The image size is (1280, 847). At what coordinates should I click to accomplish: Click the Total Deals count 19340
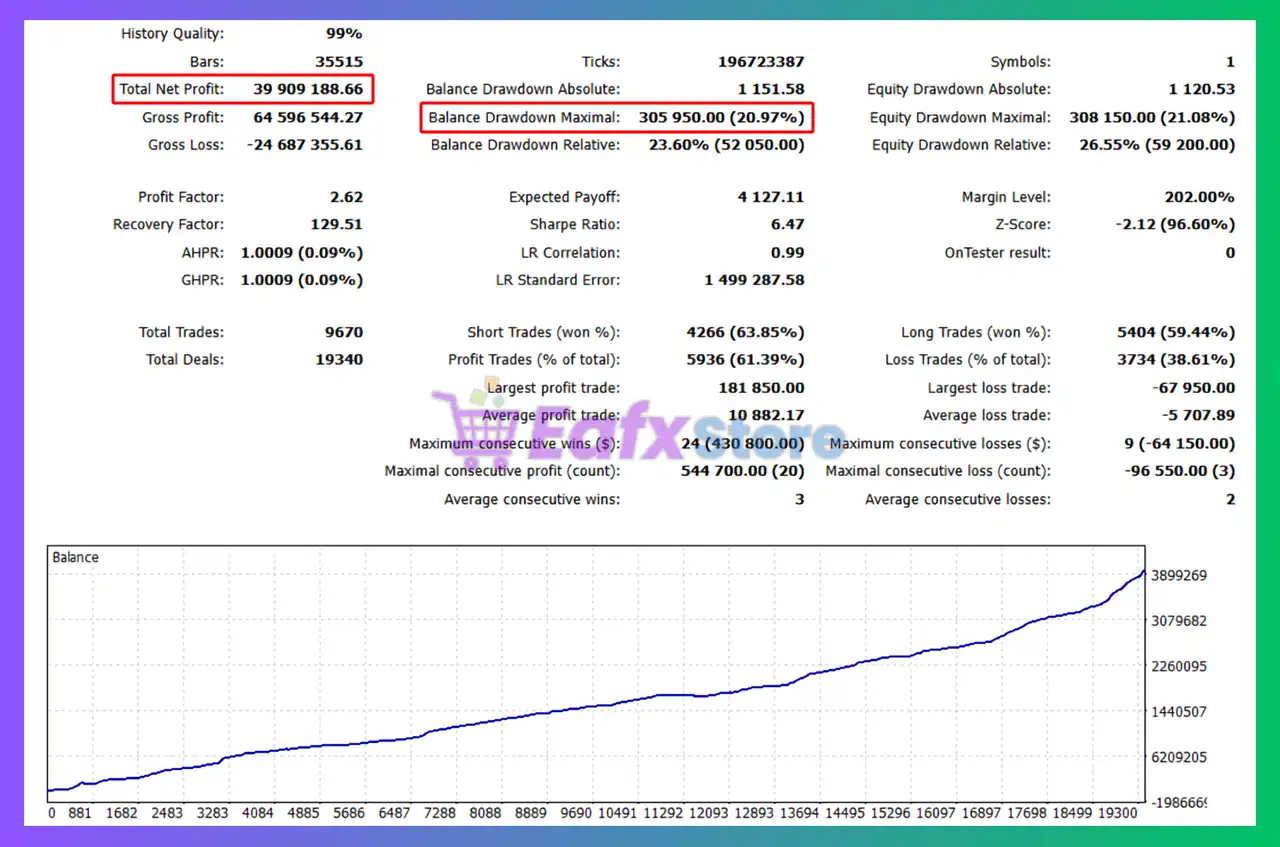339,360
